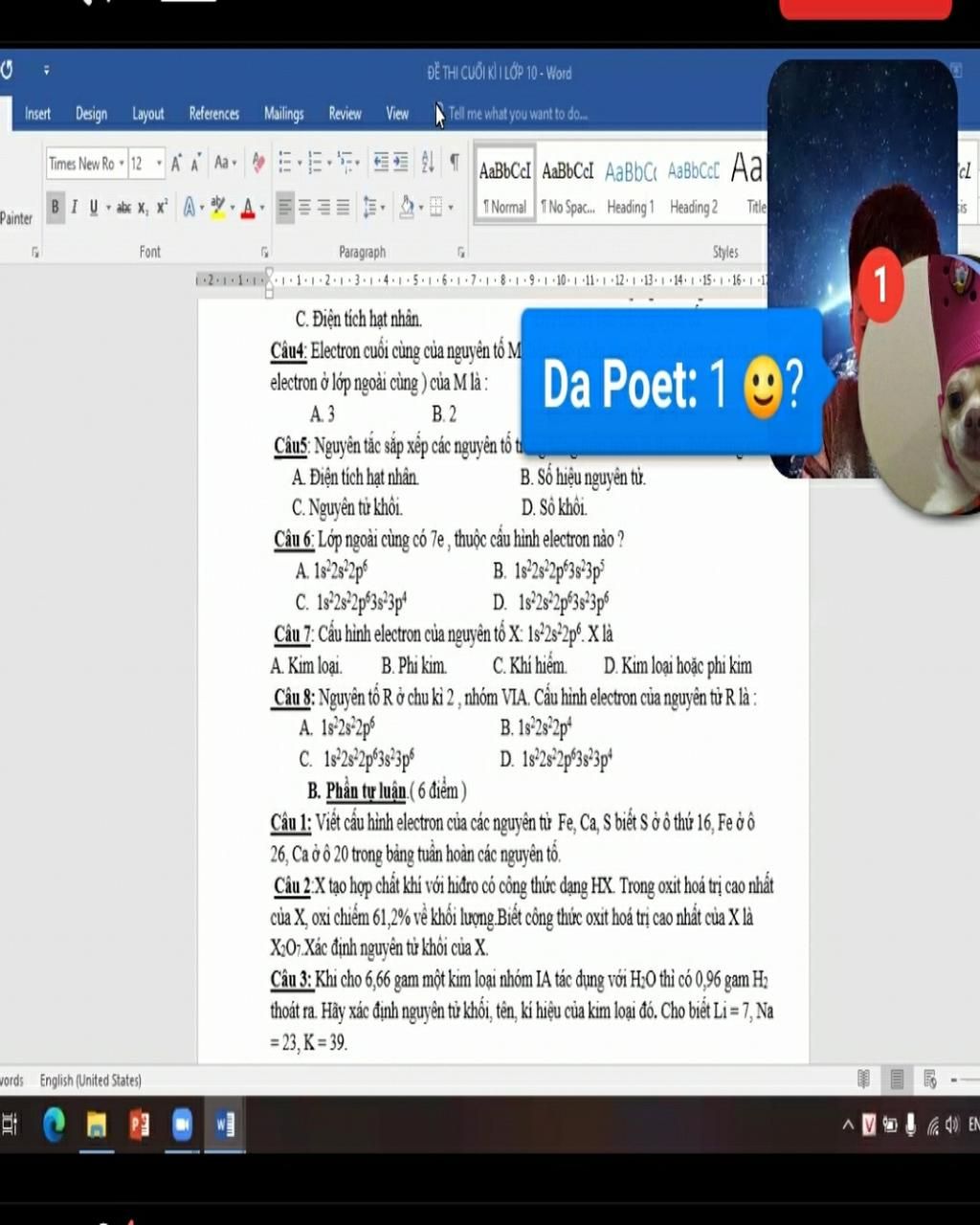Toggle Underline formatting button
The height and width of the screenshot is (1225, 980).
[x=93, y=207]
